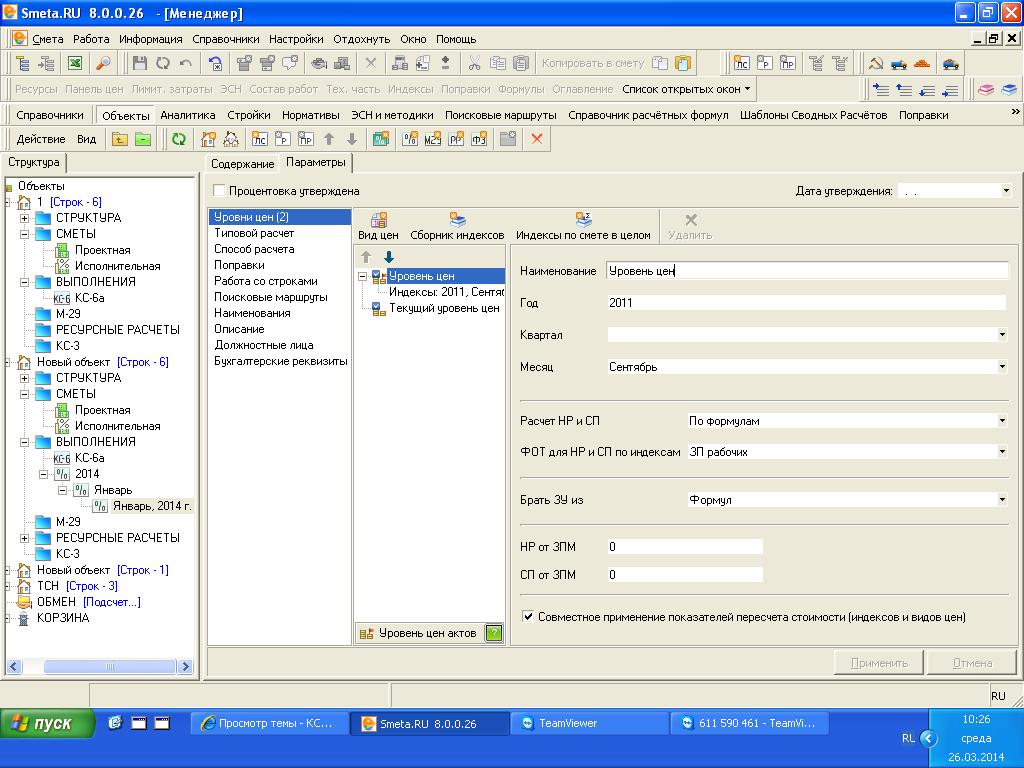The image size is (1024, 768).
Task: Open the Месяц dropdown showing Сентябрь
Action: coord(1002,367)
